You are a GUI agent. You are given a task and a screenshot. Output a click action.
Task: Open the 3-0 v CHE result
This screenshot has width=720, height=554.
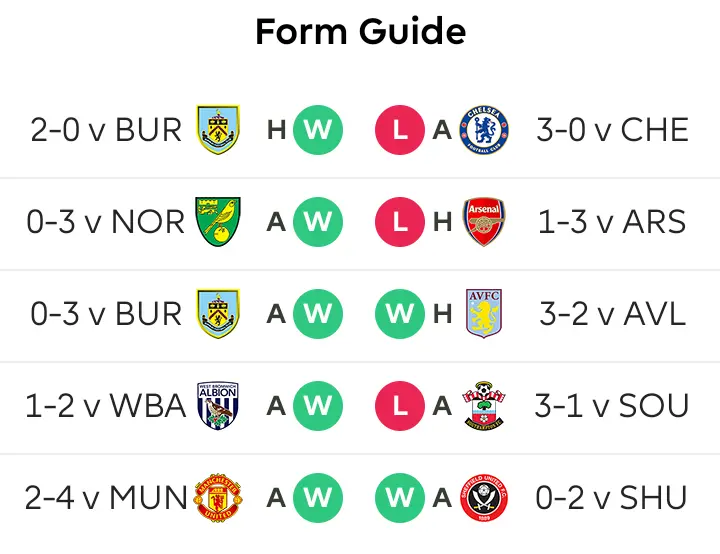[612, 130]
